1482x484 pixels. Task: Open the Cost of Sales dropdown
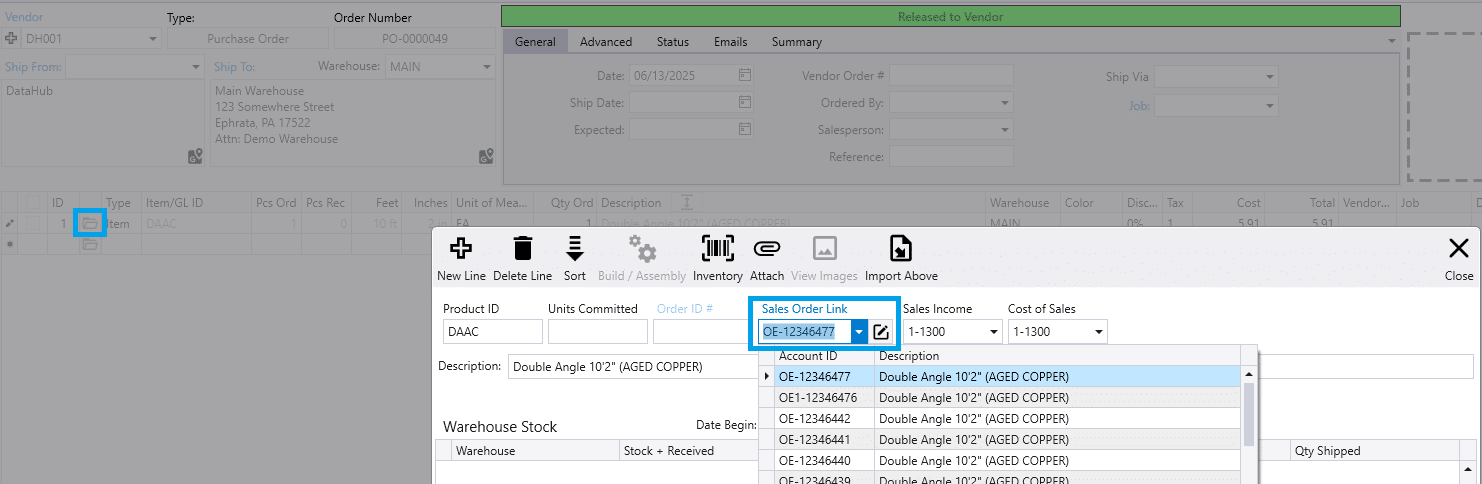coord(1098,332)
